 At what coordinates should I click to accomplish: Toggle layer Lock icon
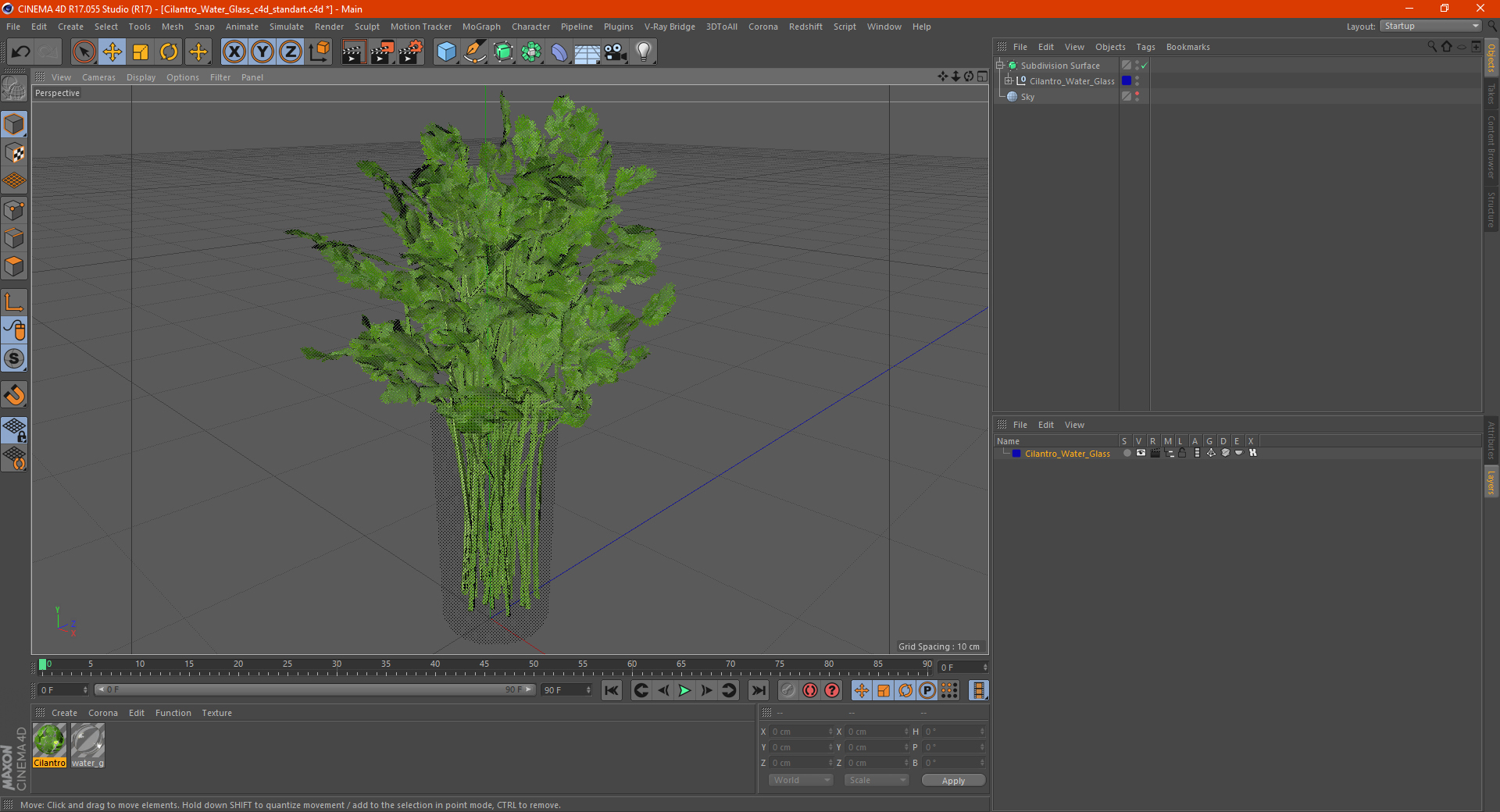tap(1183, 453)
